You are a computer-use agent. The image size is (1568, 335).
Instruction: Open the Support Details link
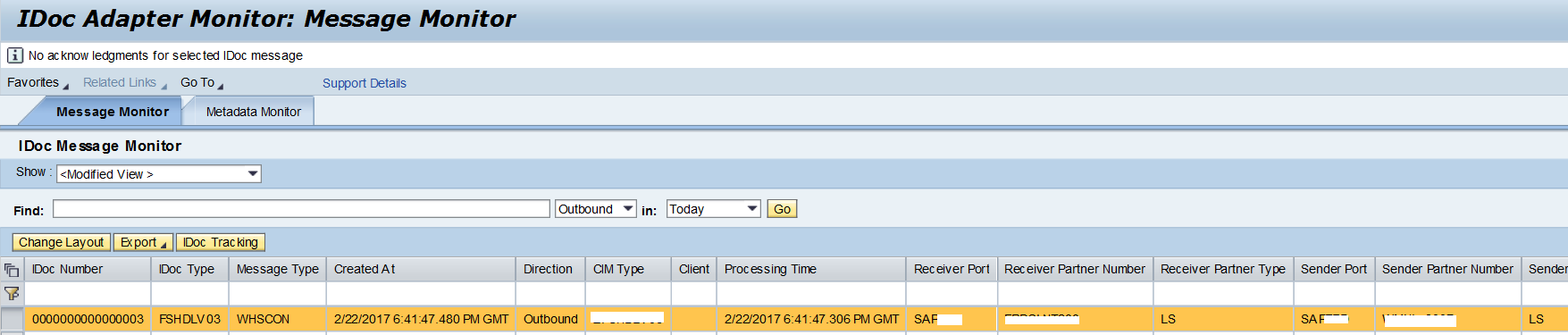click(364, 83)
